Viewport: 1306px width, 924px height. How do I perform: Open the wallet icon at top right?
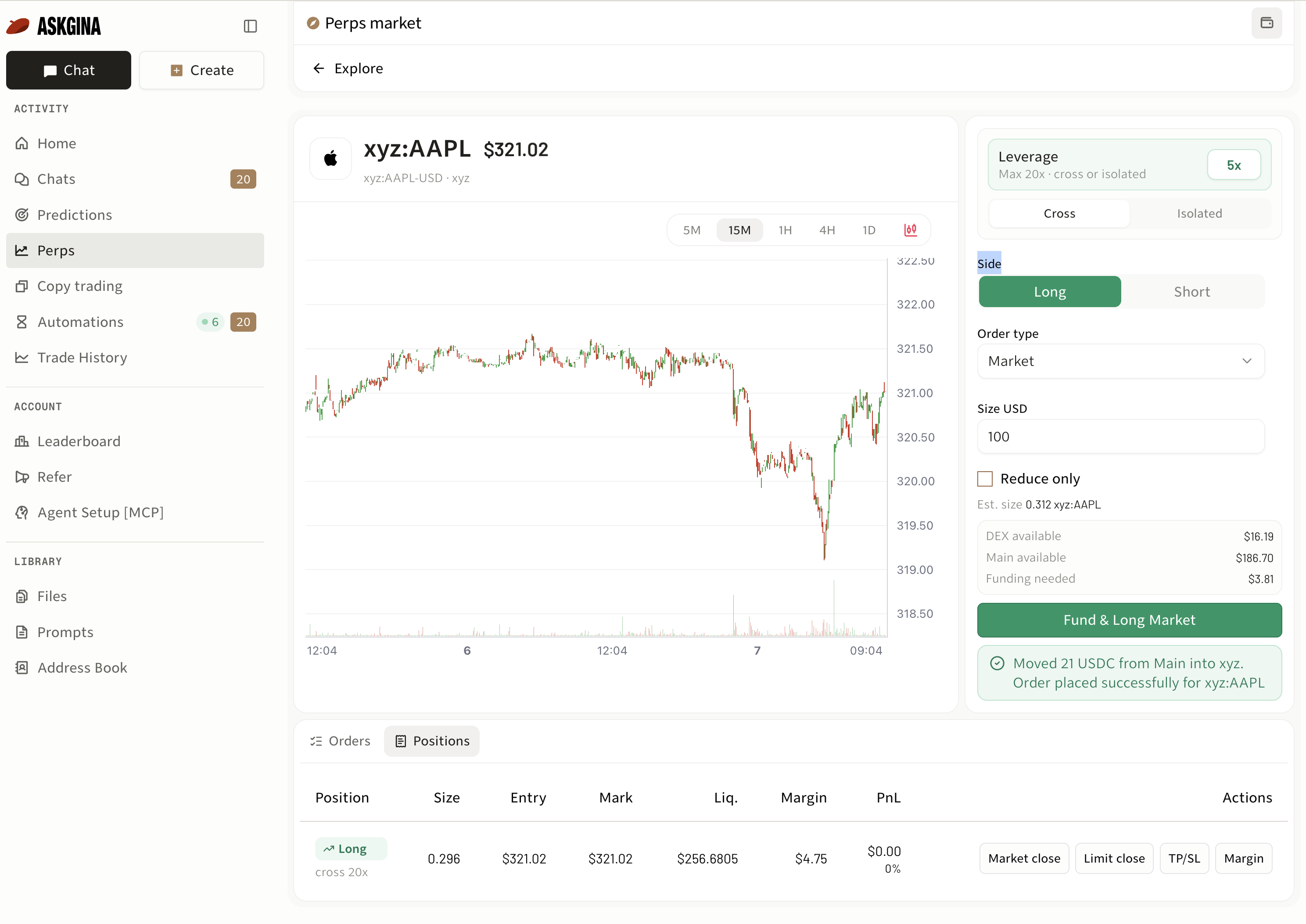pos(1266,23)
